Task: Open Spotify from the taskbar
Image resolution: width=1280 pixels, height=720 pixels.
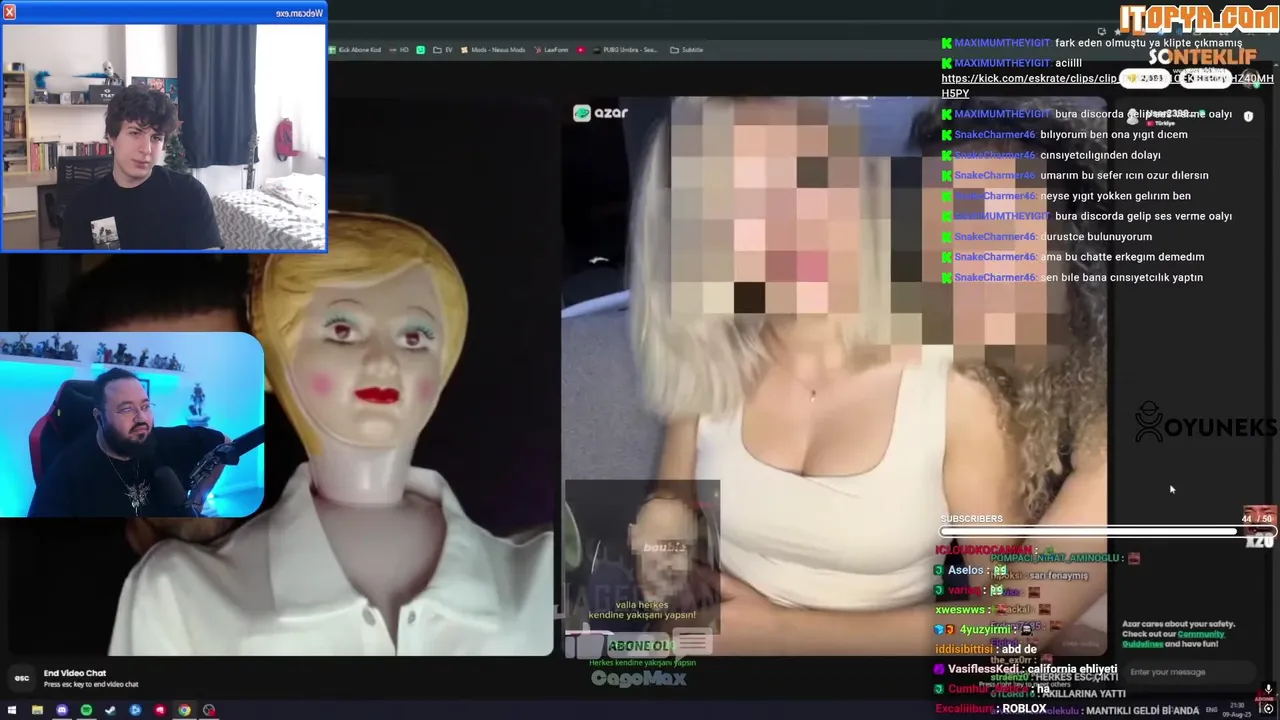Action: 86,710
